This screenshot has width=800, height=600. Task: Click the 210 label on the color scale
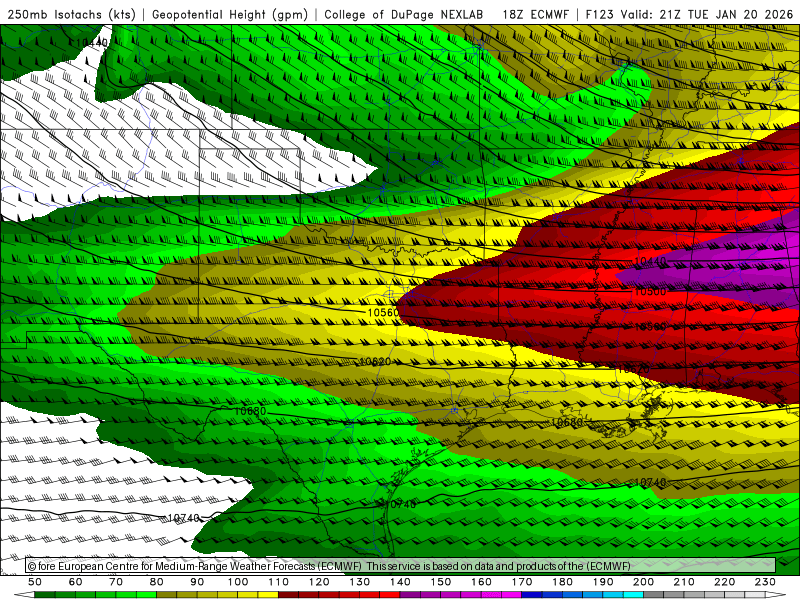684,582
